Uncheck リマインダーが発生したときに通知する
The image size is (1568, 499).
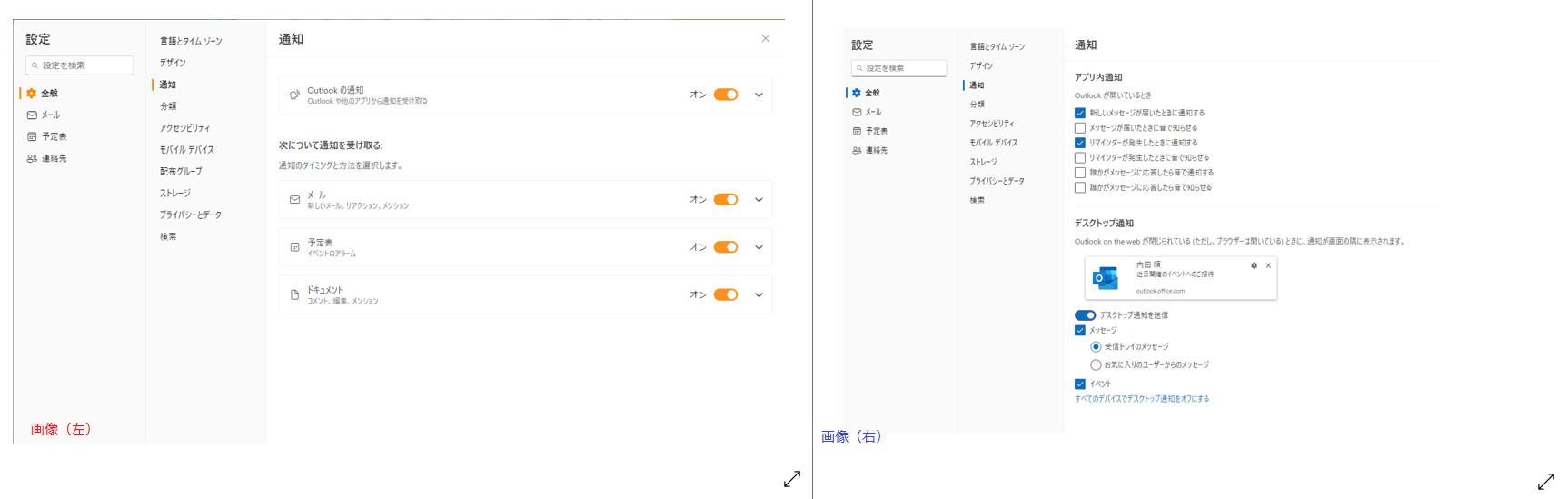point(1080,143)
